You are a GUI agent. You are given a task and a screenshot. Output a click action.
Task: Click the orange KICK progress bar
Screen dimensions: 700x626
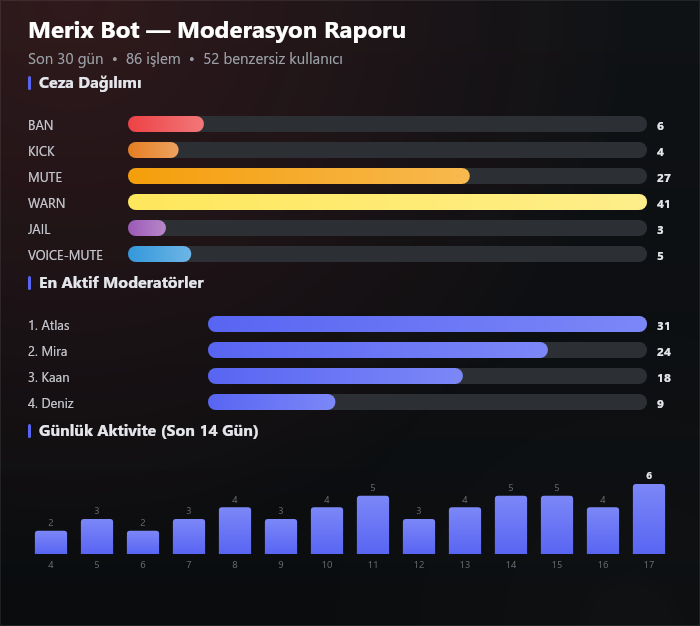(x=153, y=150)
